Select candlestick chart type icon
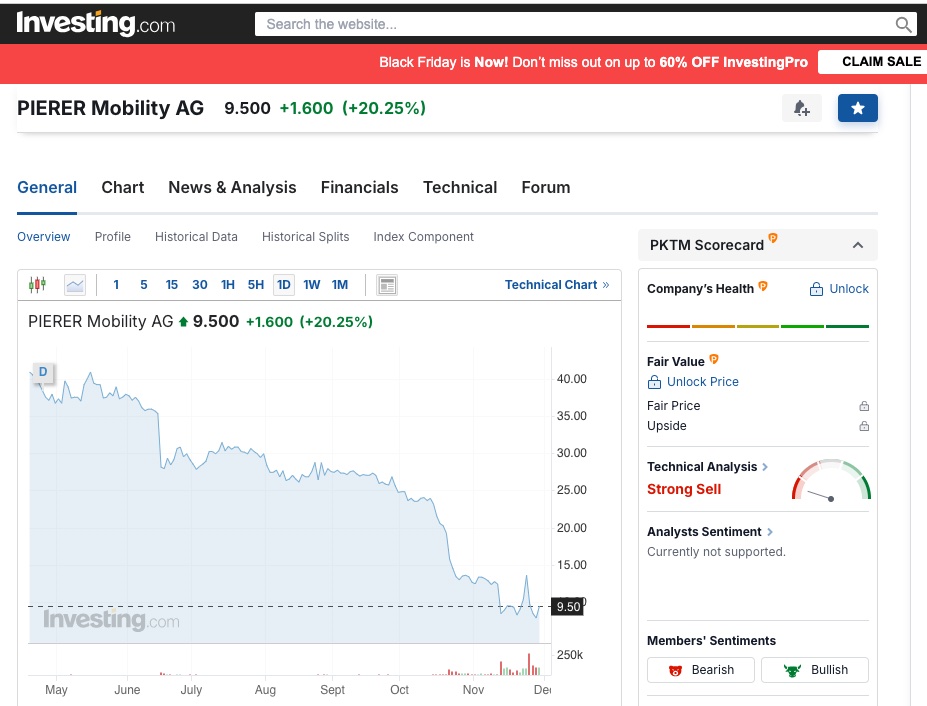The image size is (927, 706). (37, 285)
